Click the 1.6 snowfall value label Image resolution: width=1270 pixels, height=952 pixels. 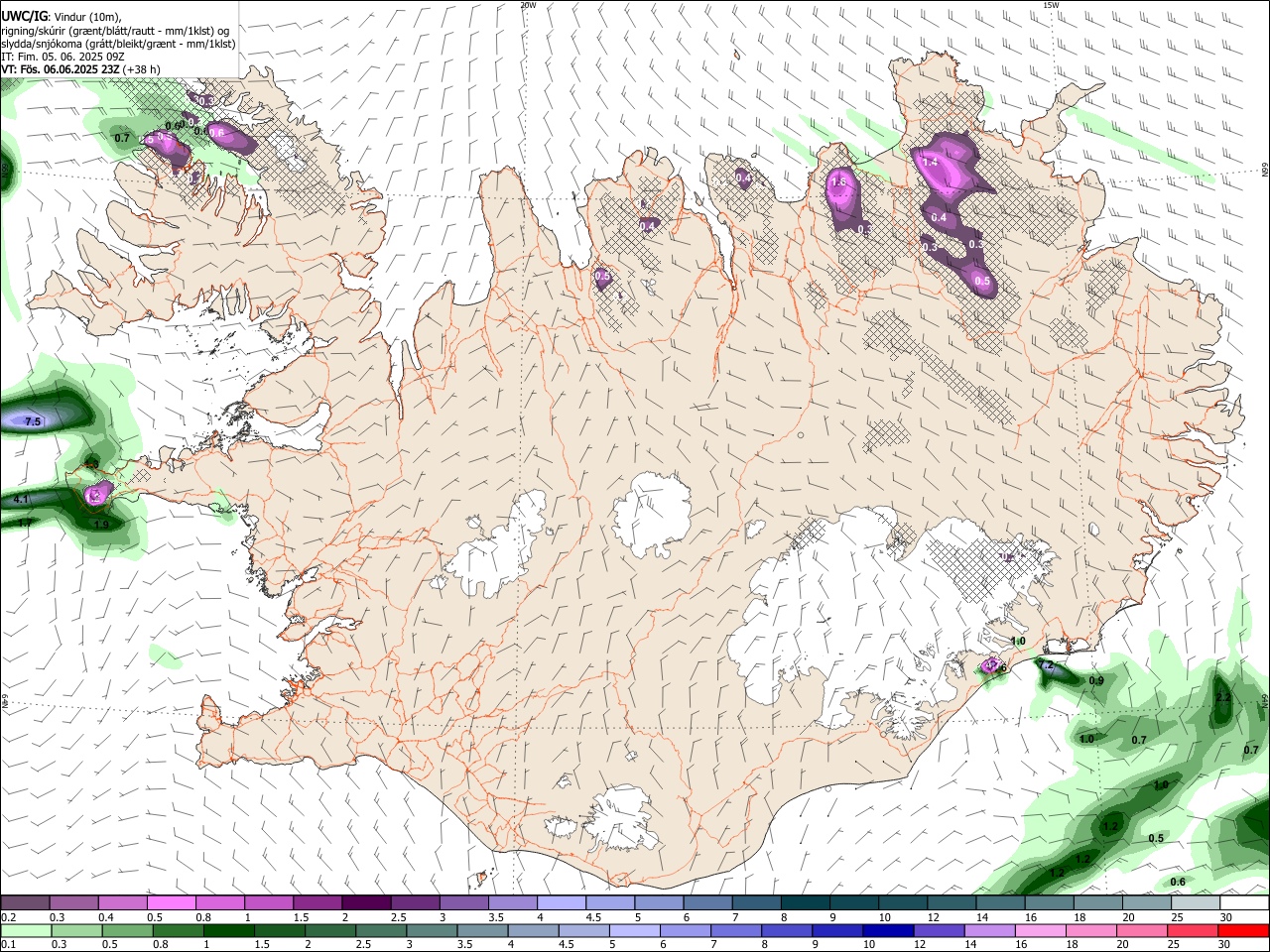[x=838, y=181]
